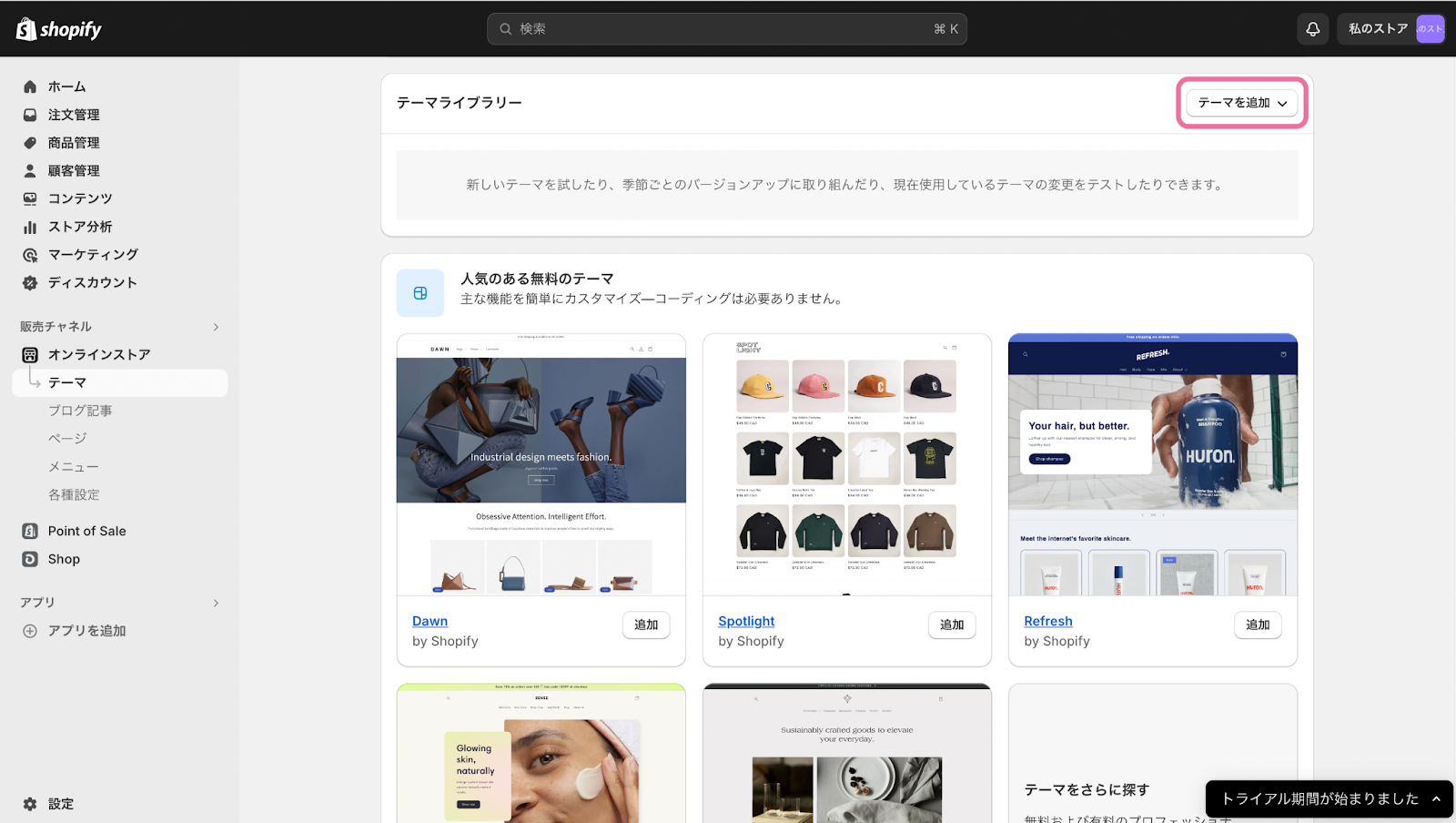The width and height of the screenshot is (1456, 823).
Task: Click into the 検索 search field
Action: coord(727,29)
